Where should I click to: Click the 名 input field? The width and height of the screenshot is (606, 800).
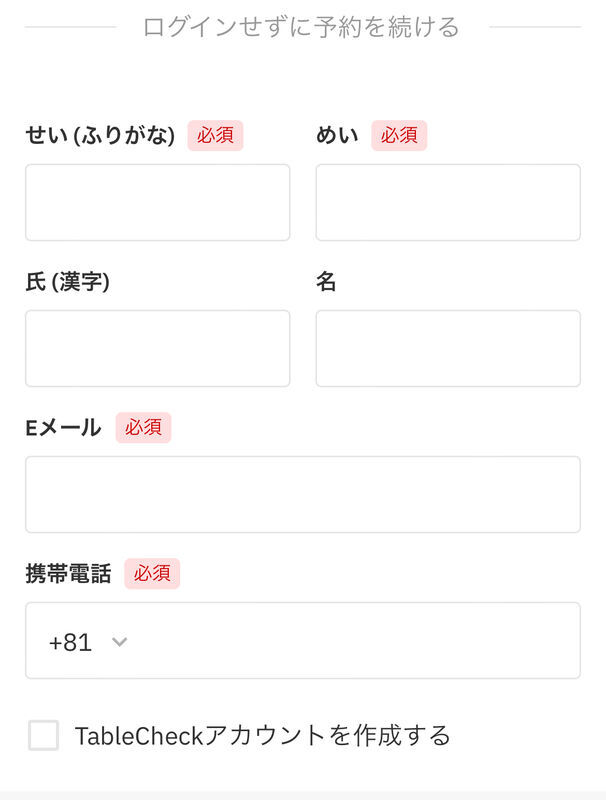pyautogui.click(x=448, y=348)
